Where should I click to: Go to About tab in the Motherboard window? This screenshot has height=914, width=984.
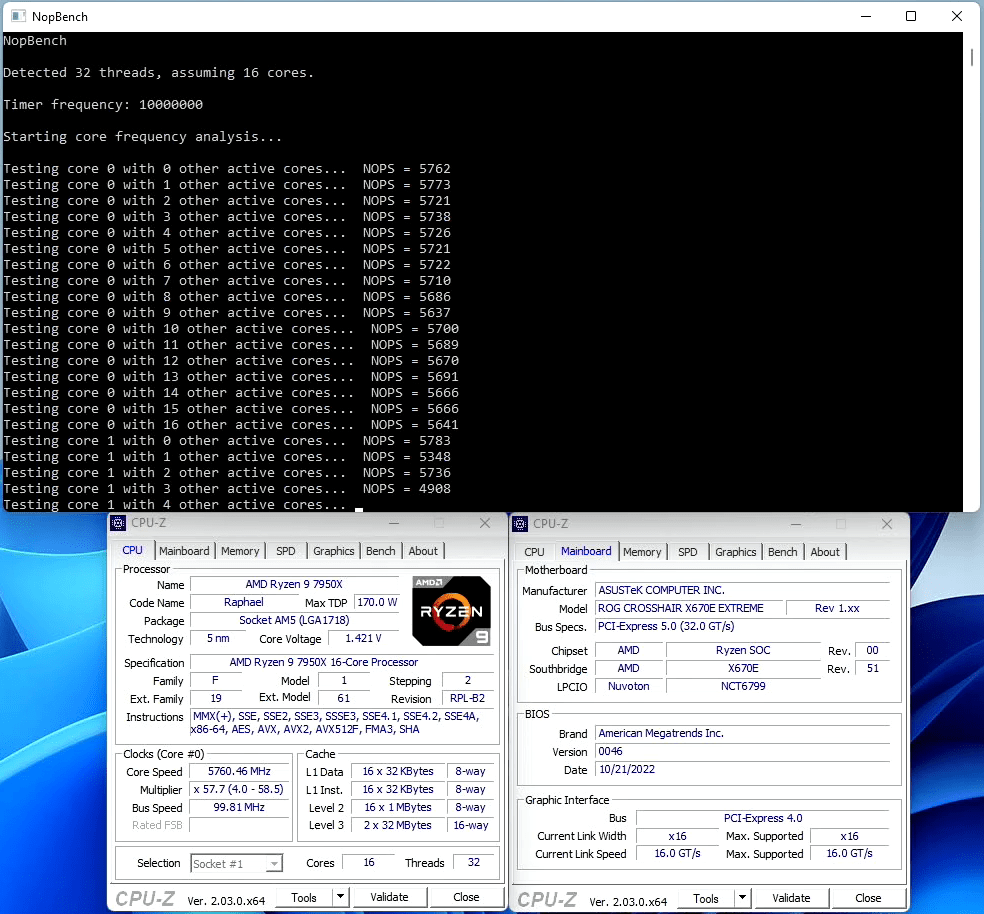(825, 552)
